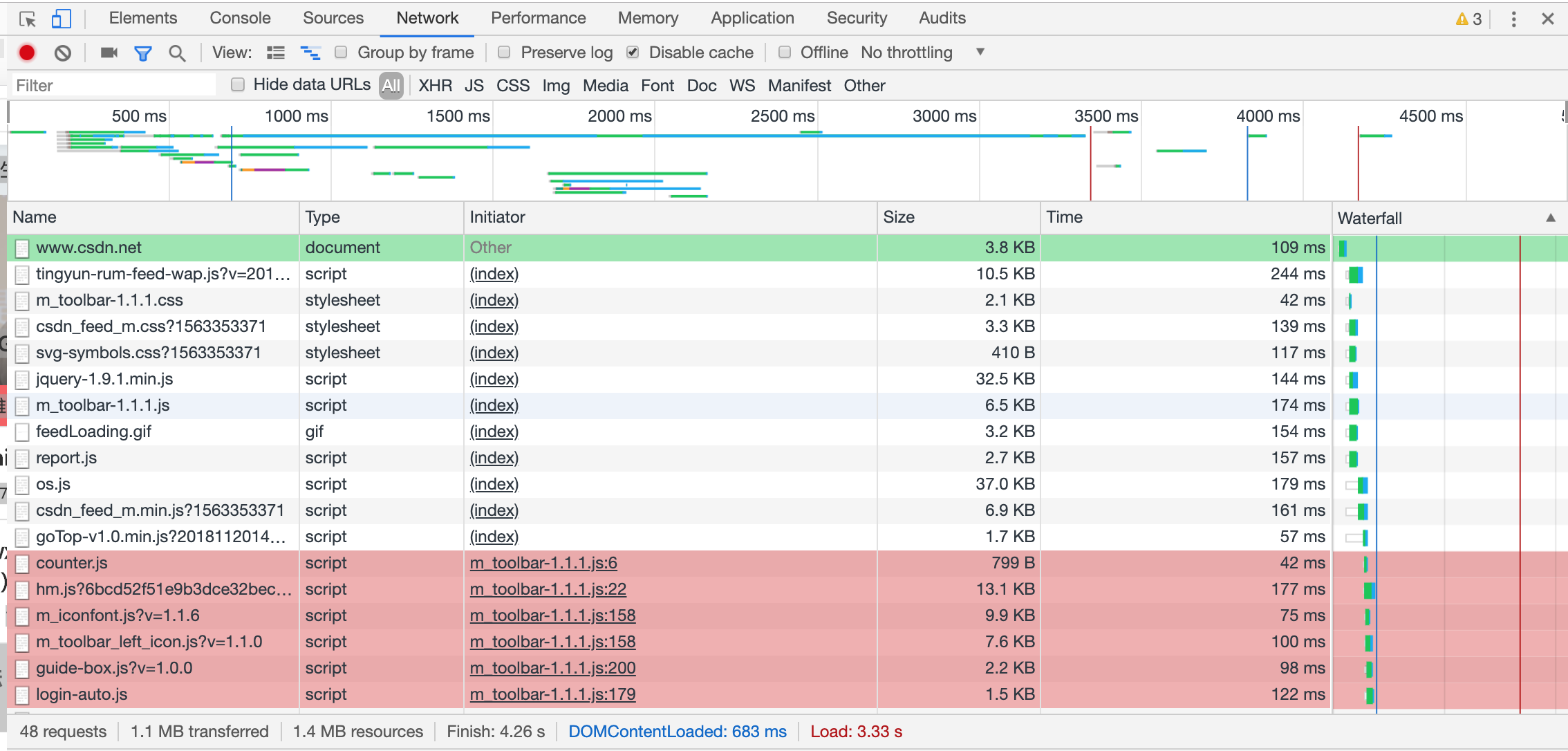Screen dimensions: 1568x751
Task: Open the DevTools three-dot menu
Action: pyautogui.click(x=1513, y=19)
